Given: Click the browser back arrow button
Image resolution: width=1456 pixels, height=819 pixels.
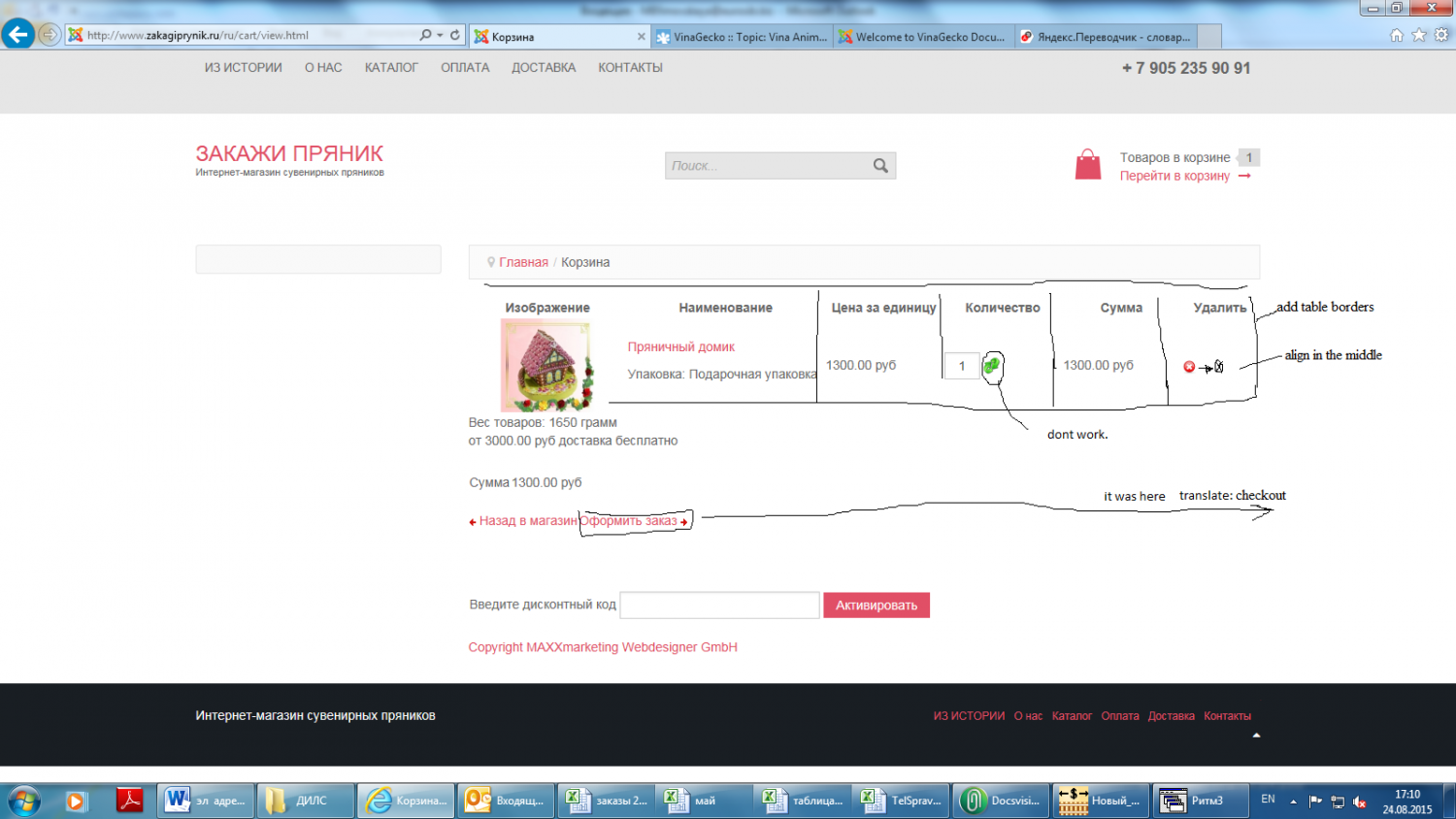Looking at the screenshot, I should (x=17, y=35).
